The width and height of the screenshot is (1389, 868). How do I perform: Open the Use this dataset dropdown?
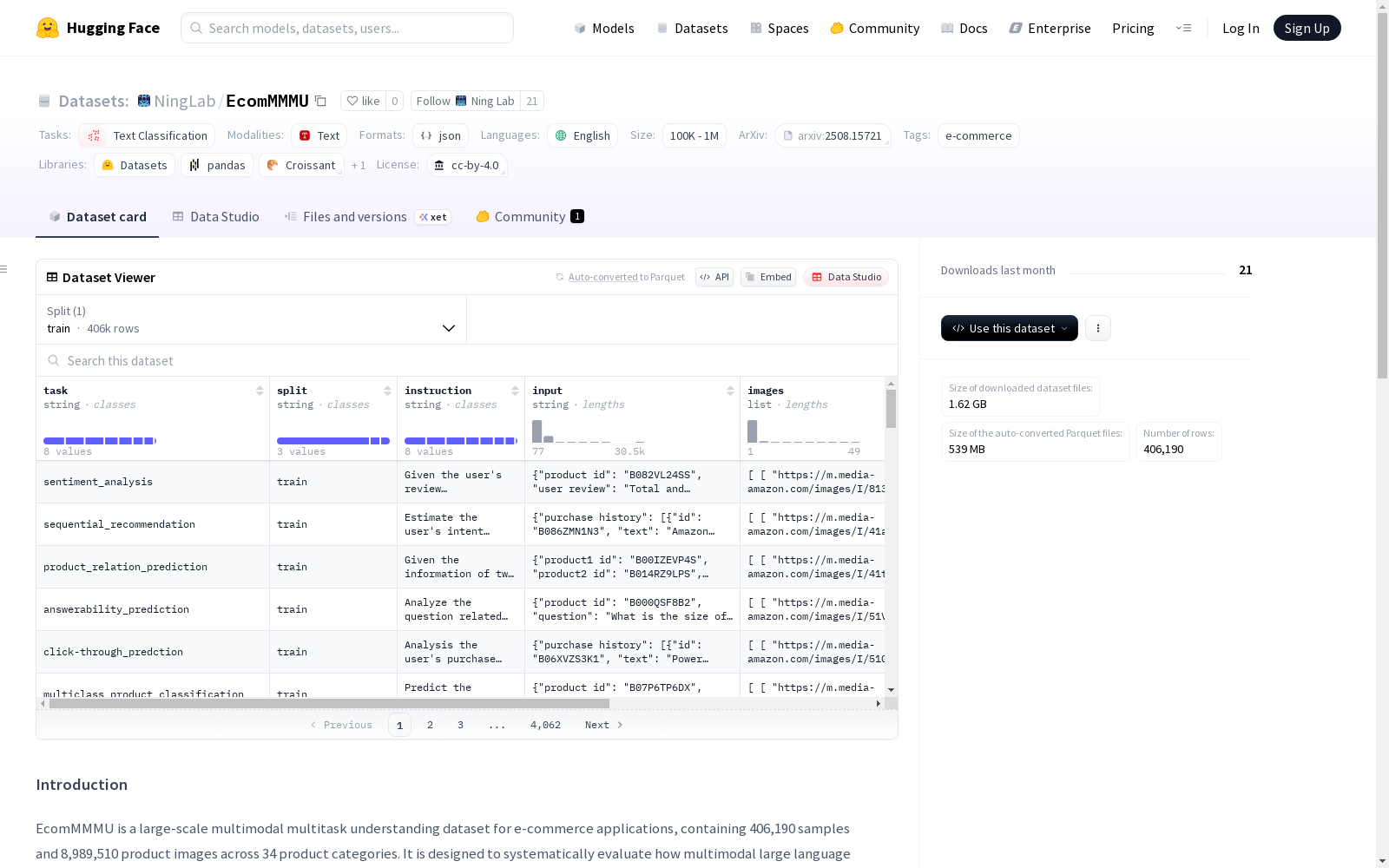(x=1010, y=328)
